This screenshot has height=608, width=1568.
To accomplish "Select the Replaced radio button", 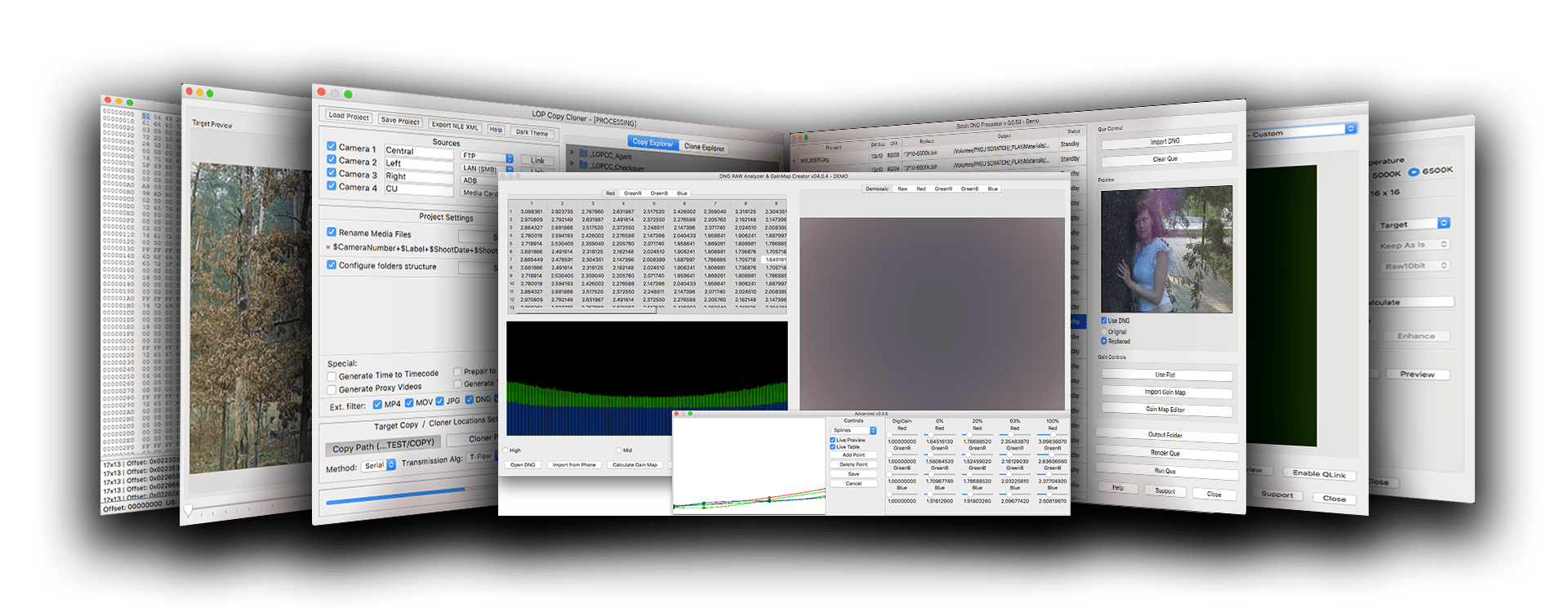I will coord(1104,341).
